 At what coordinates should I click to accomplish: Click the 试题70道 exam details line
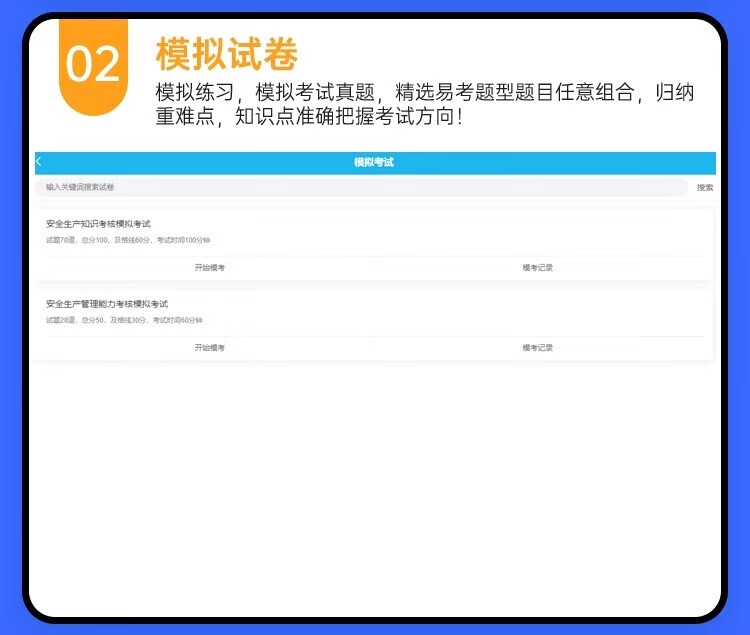(x=128, y=240)
